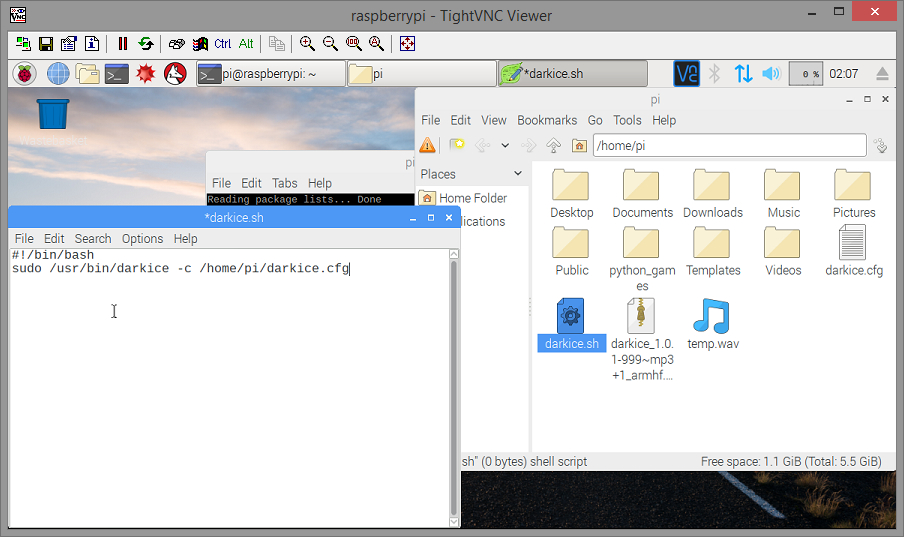Switch to pi@raspberrypi terminal taskbar button
This screenshot has height=537, width=904.
click(271, 74)
